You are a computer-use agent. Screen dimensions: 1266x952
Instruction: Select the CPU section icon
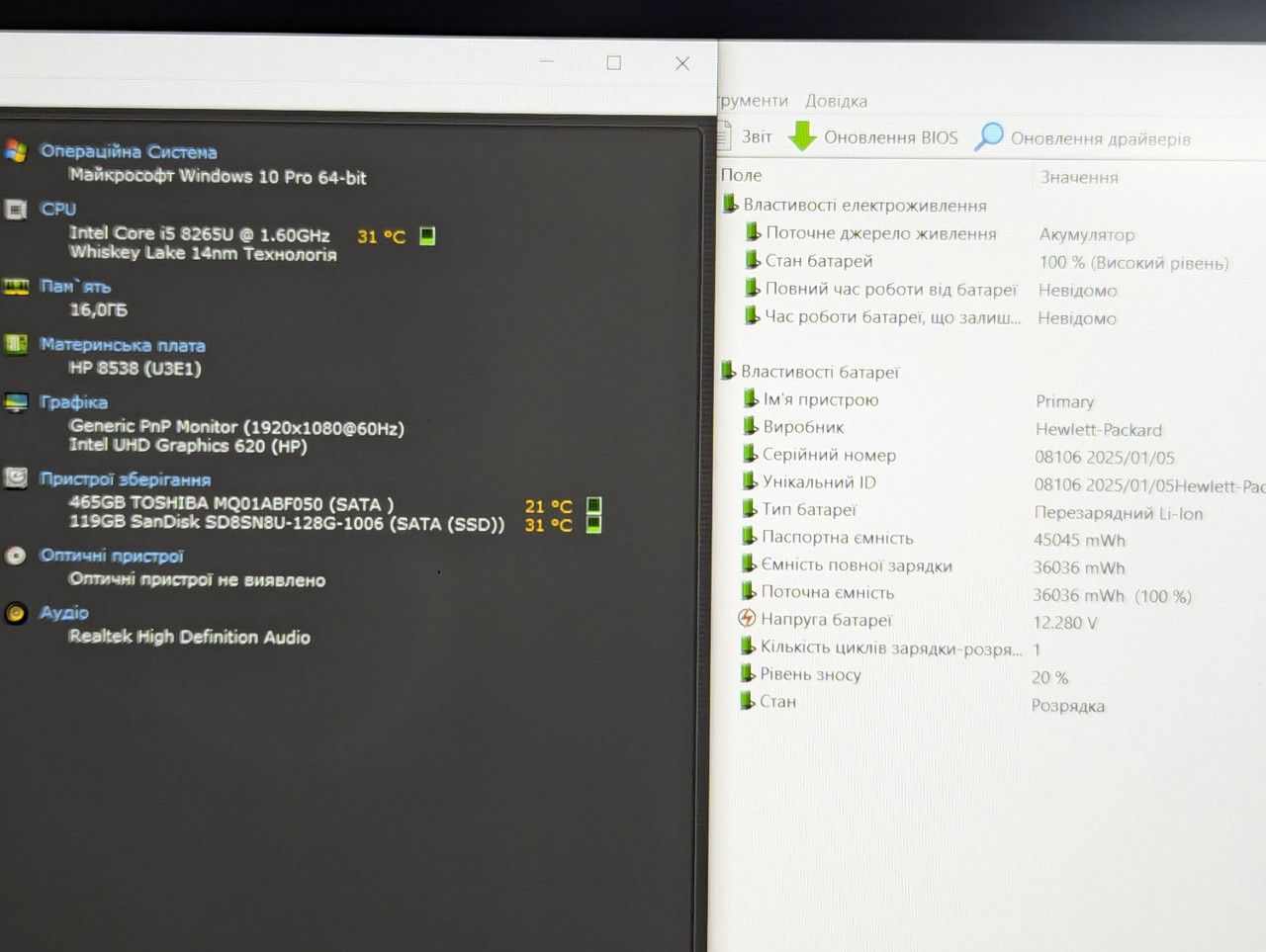click(x=16, y=210)
